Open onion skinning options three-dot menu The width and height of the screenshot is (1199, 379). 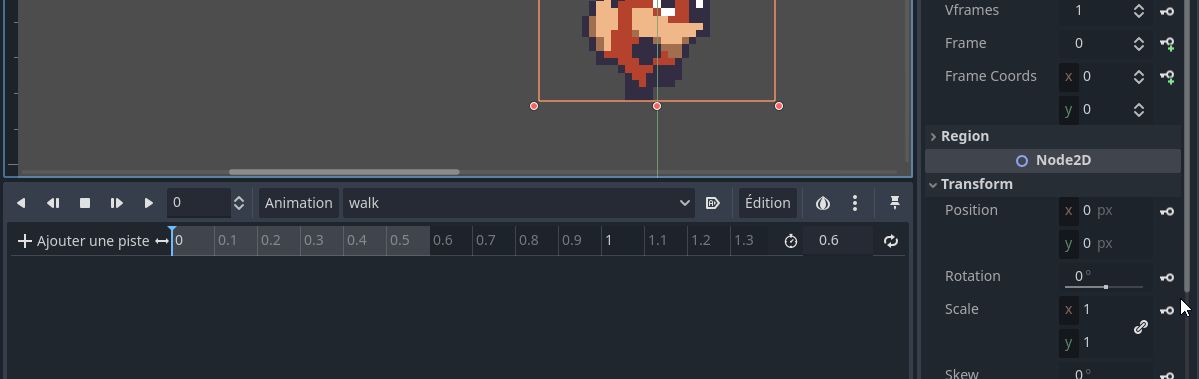coord(855,203)
